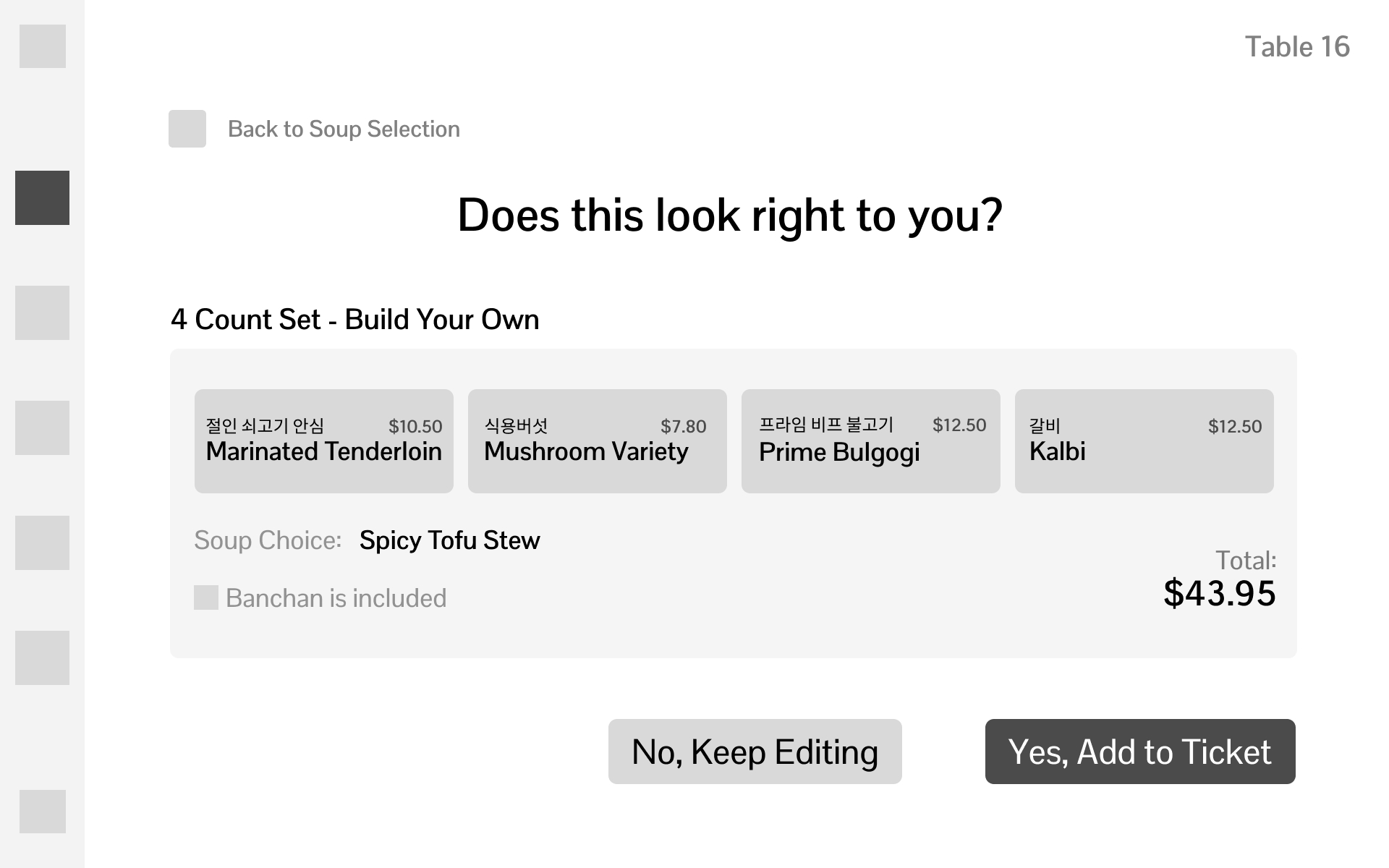This screenshot has height=868, width=1389.
Task: Click the sixth sidebar icon square
Action: tap(42, 658)
